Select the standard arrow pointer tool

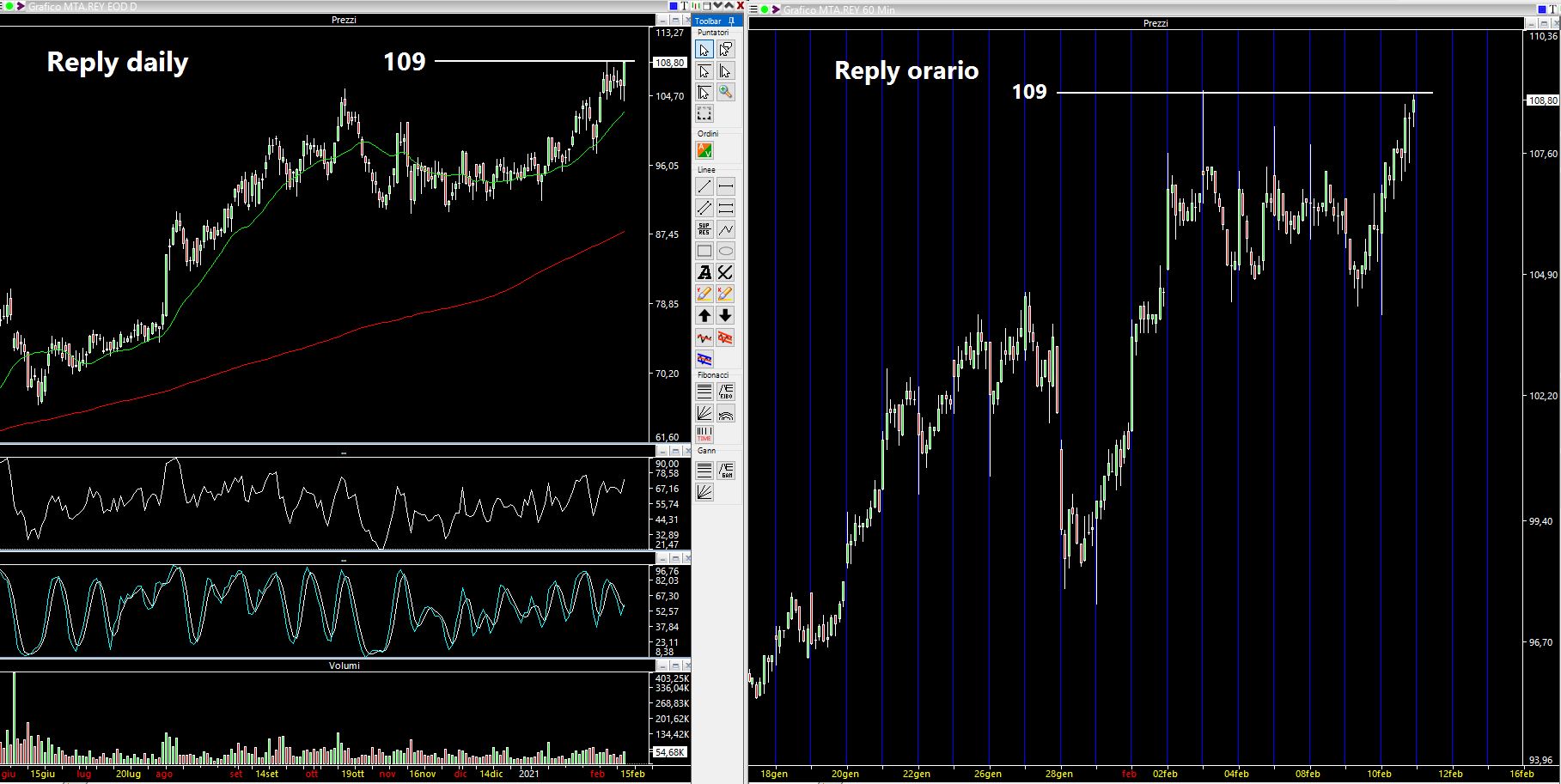[x=704, y=50]
